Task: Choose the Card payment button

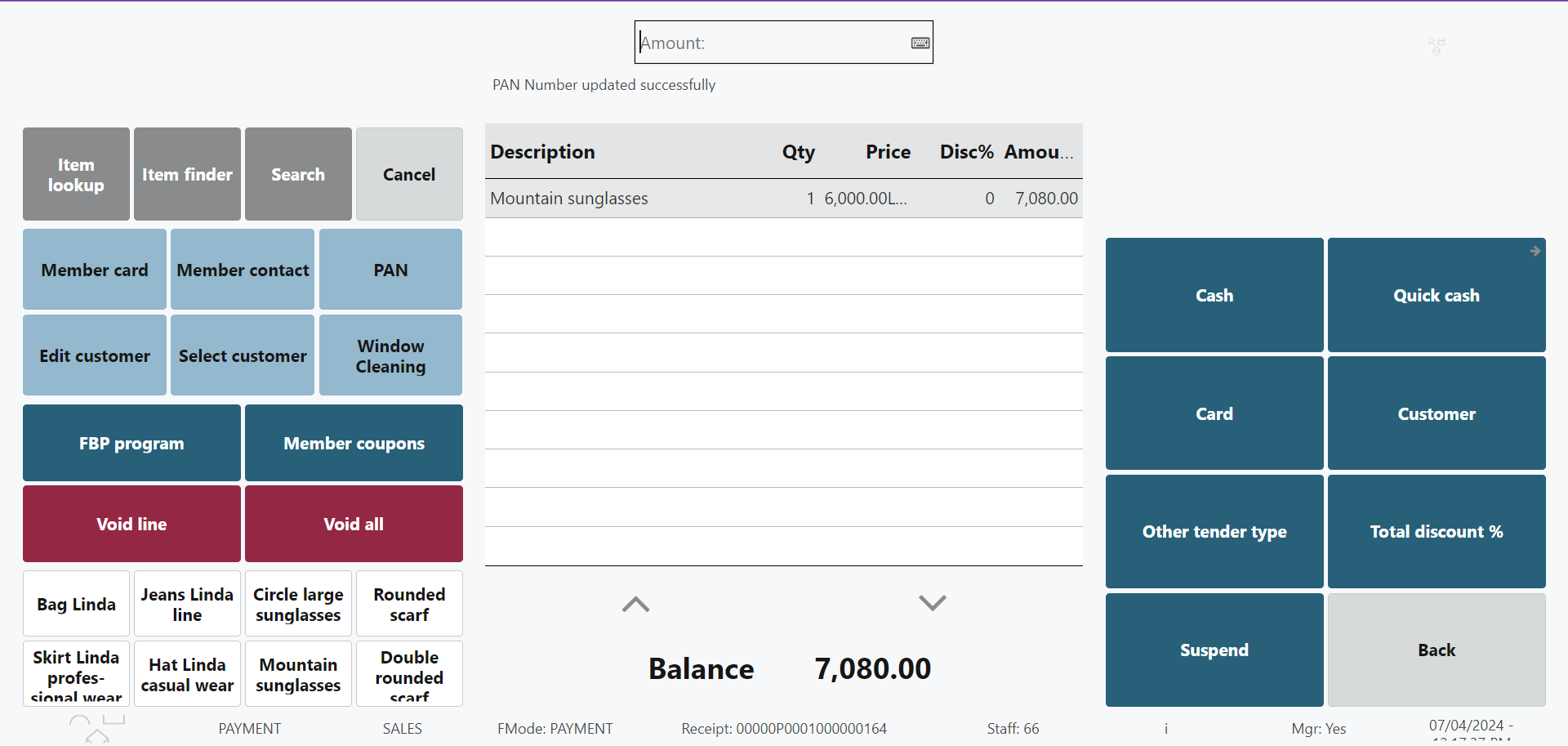Action: (x=1214, y=413)
